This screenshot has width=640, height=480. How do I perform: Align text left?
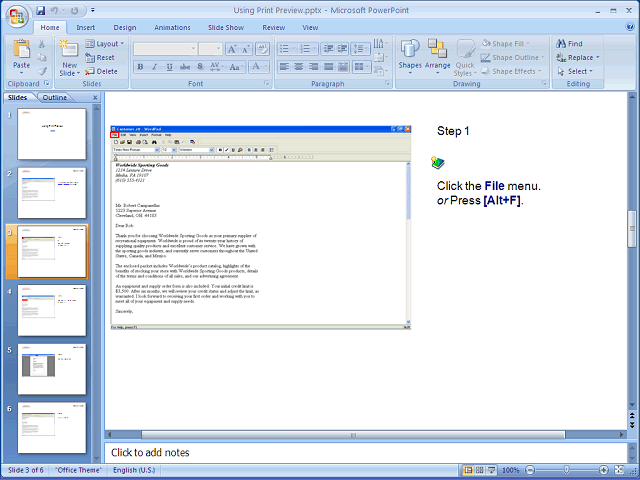point(284,67)
